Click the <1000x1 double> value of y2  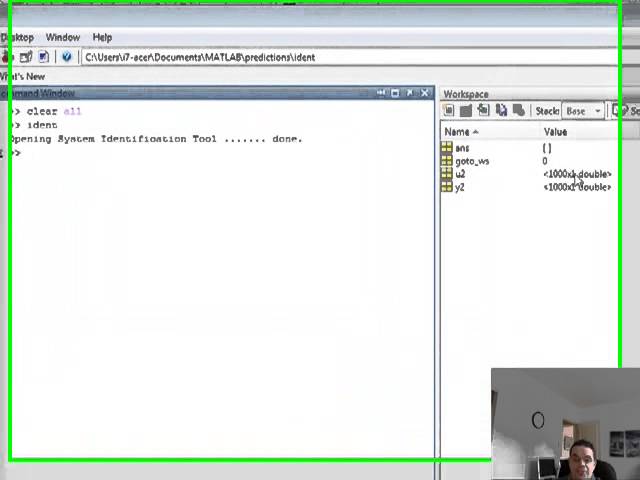[578, 187]
